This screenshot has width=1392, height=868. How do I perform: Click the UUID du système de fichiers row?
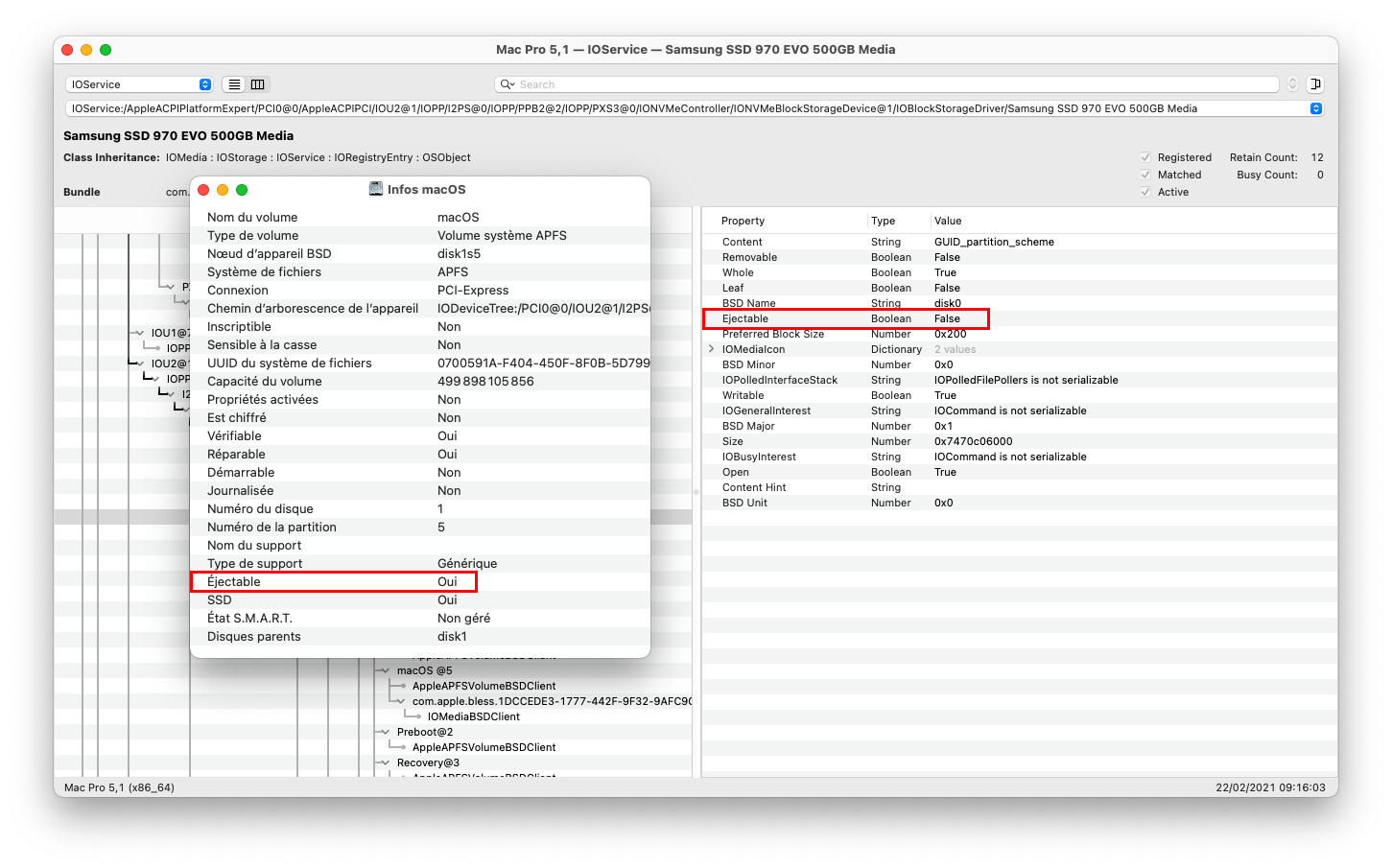tap(420, 363)
